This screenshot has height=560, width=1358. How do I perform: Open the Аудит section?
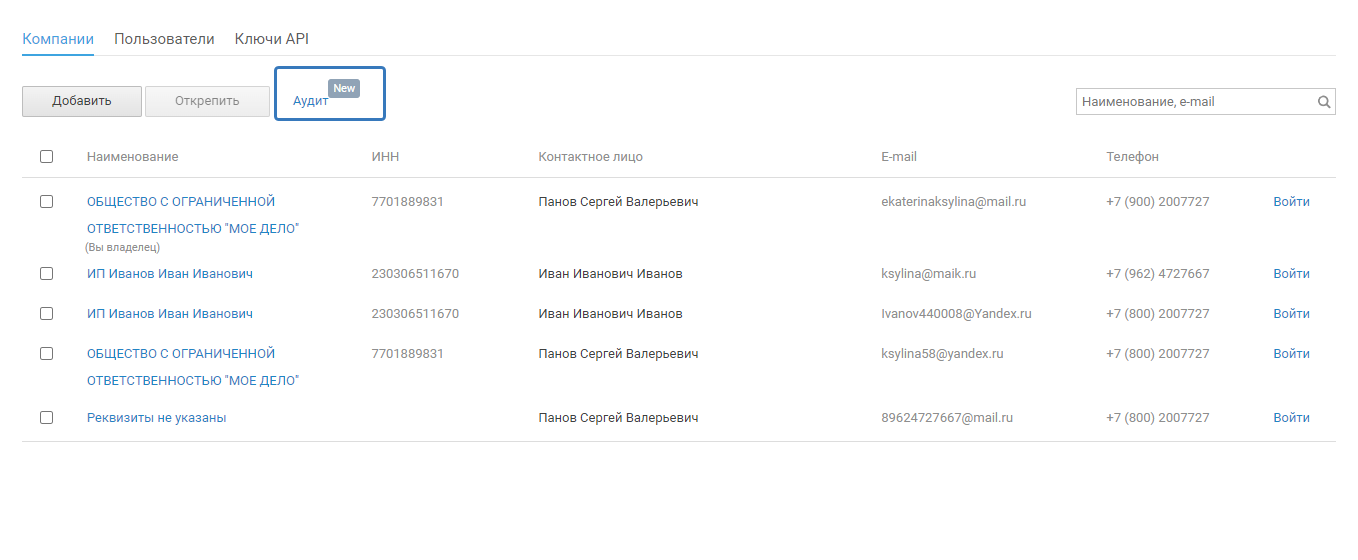click(x=310, y=102)
